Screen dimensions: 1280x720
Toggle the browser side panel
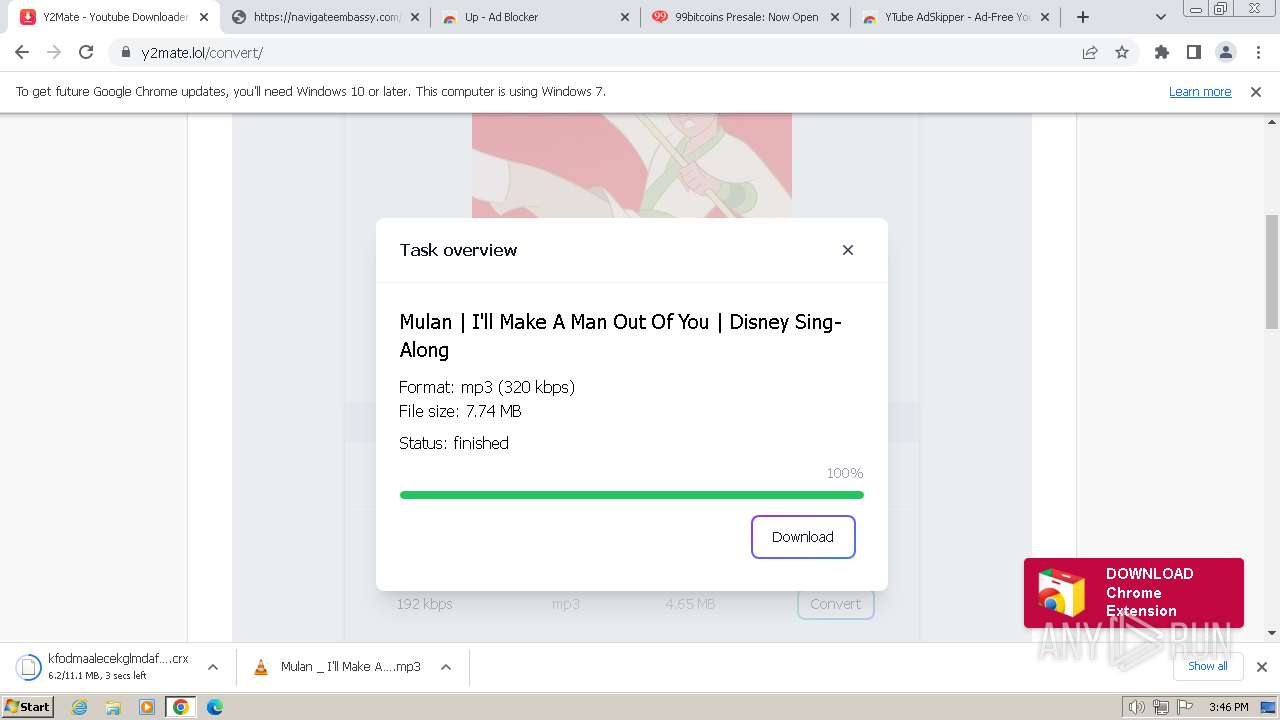pyautogui.click(x=1194, y=52)
